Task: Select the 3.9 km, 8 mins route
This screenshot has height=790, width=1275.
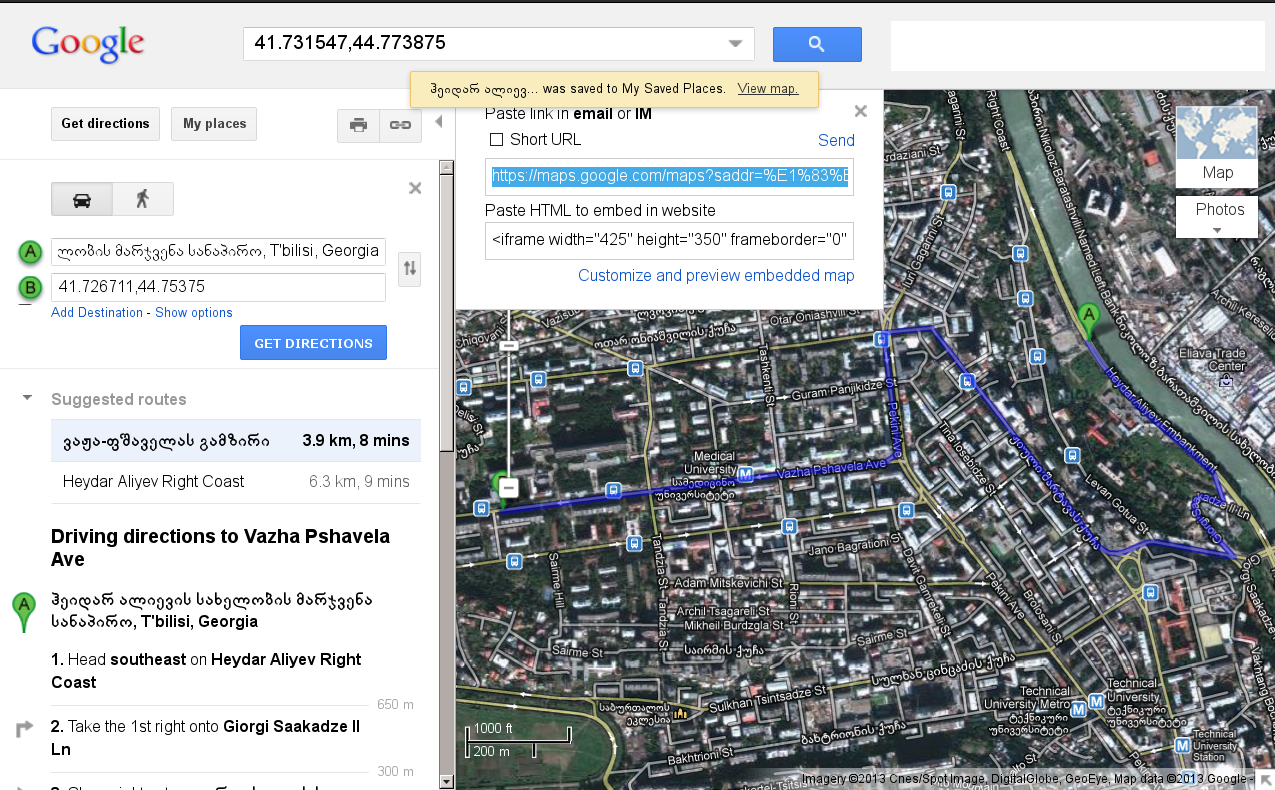Action: 236,441
